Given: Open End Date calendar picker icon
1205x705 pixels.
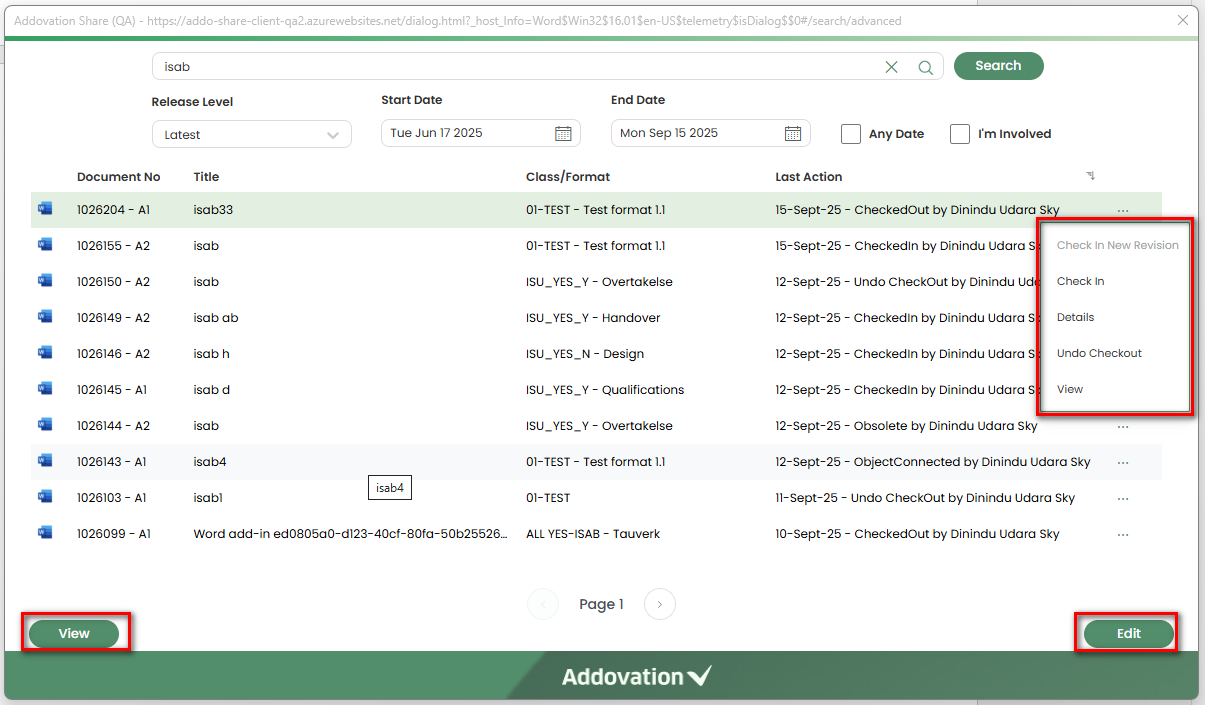Looking at the screenshot, I should point(792,133).
